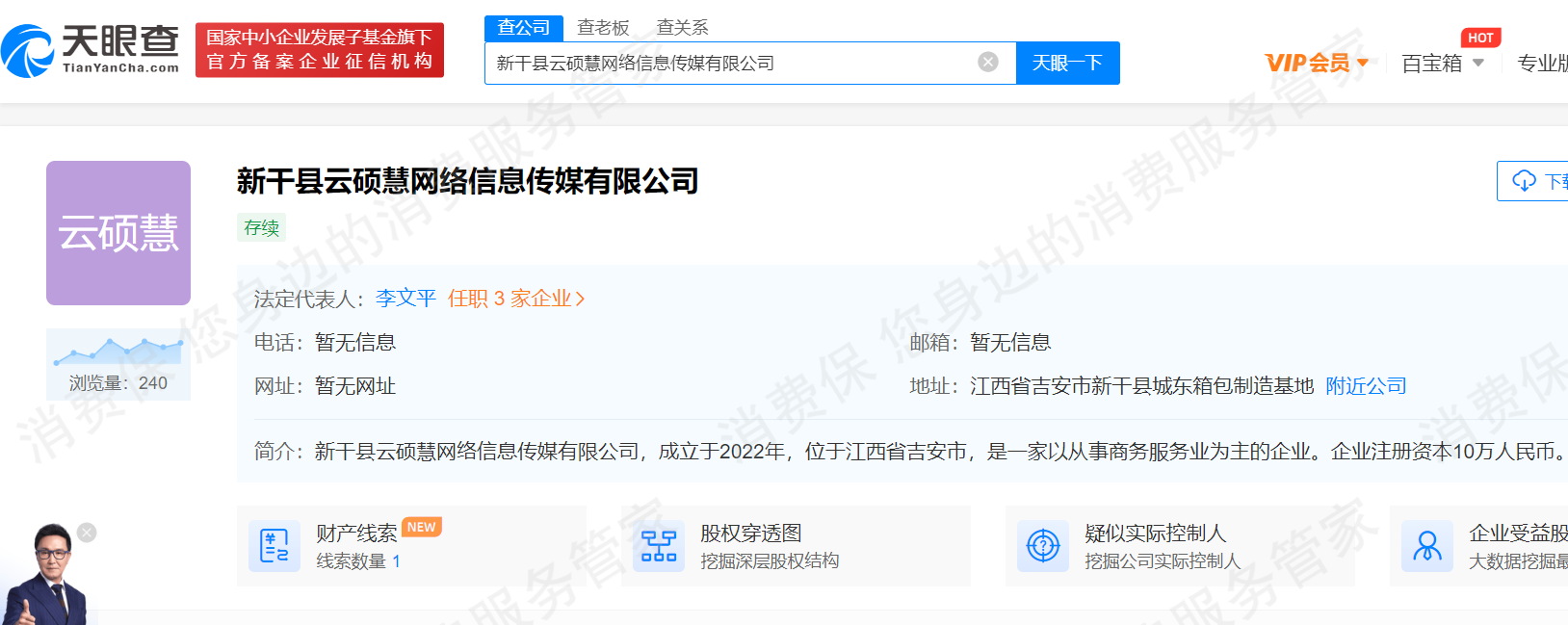The height and width of the screenshot is (625, 1568).
Task: Click the company 简介 description text
Action: [941, 451]
